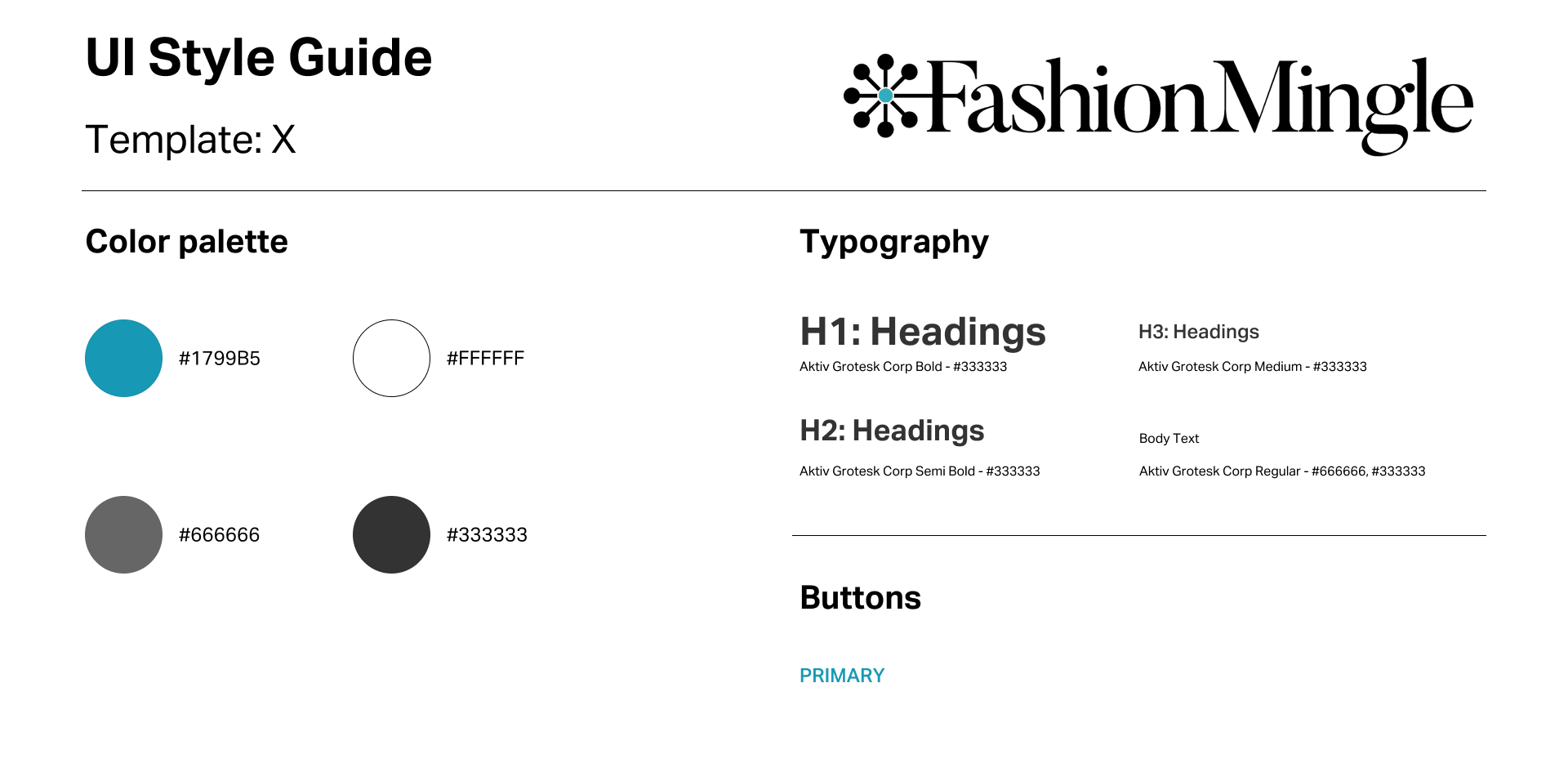
Task: Select the H2: Headings sample text
Action: pyautogui.click(x=893, y=431)
